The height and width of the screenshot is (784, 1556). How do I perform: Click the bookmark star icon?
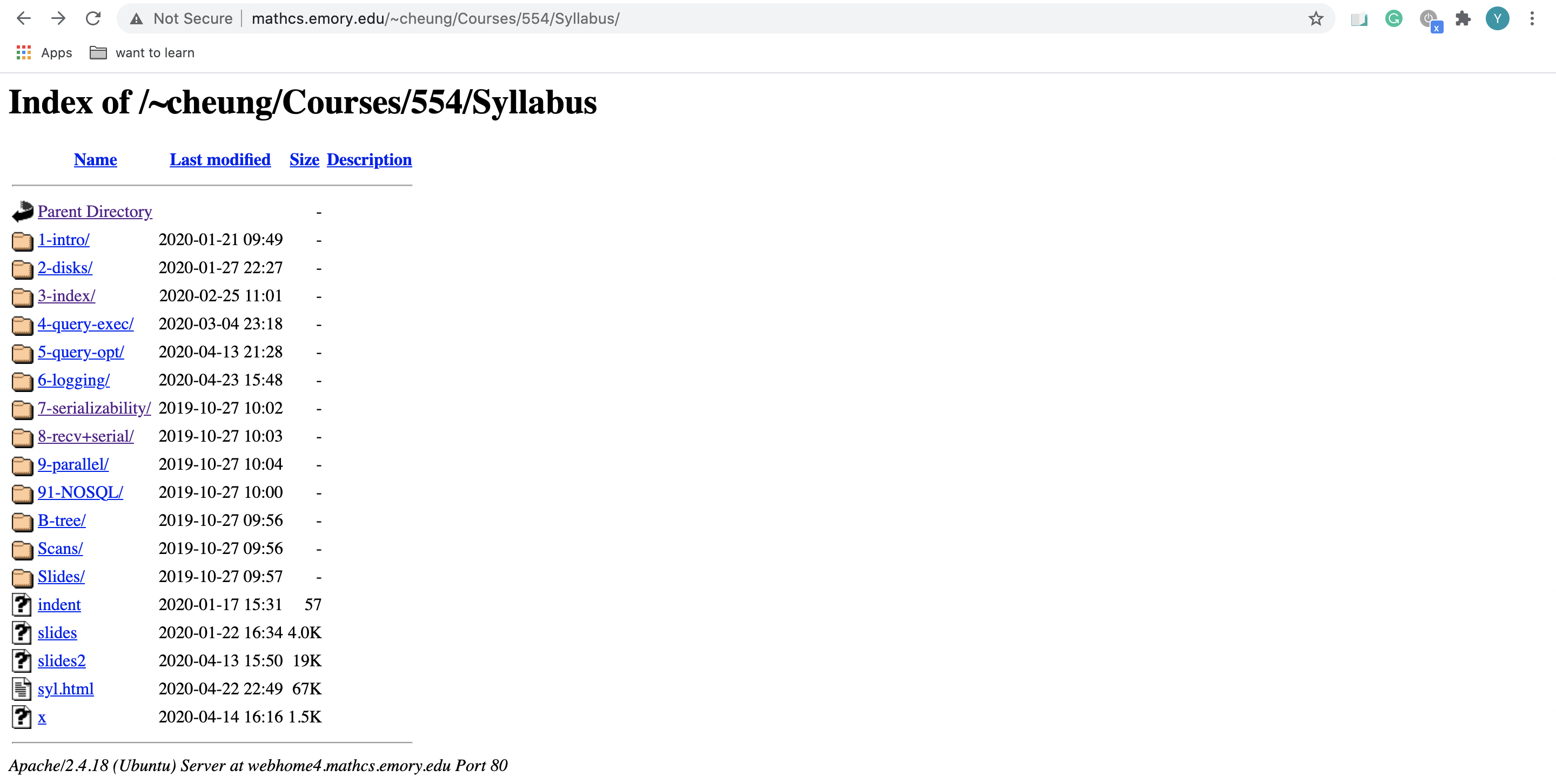pyautogui.click(x=1319, y=18)
